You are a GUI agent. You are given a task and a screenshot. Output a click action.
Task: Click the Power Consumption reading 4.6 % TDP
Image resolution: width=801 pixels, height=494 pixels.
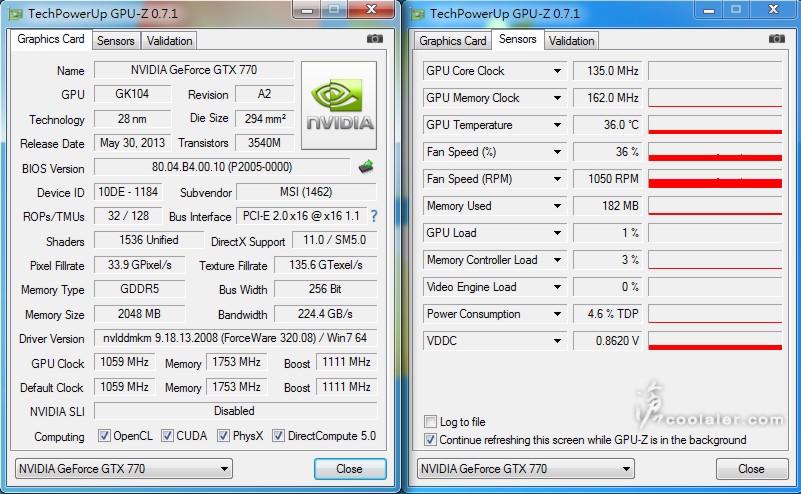[x=607, y=314]
